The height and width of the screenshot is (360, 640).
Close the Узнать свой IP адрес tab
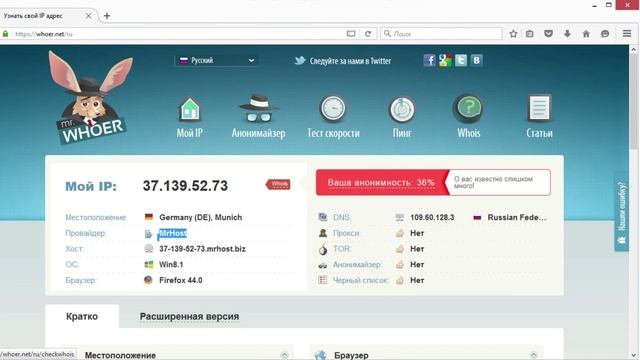click(88, 16)
